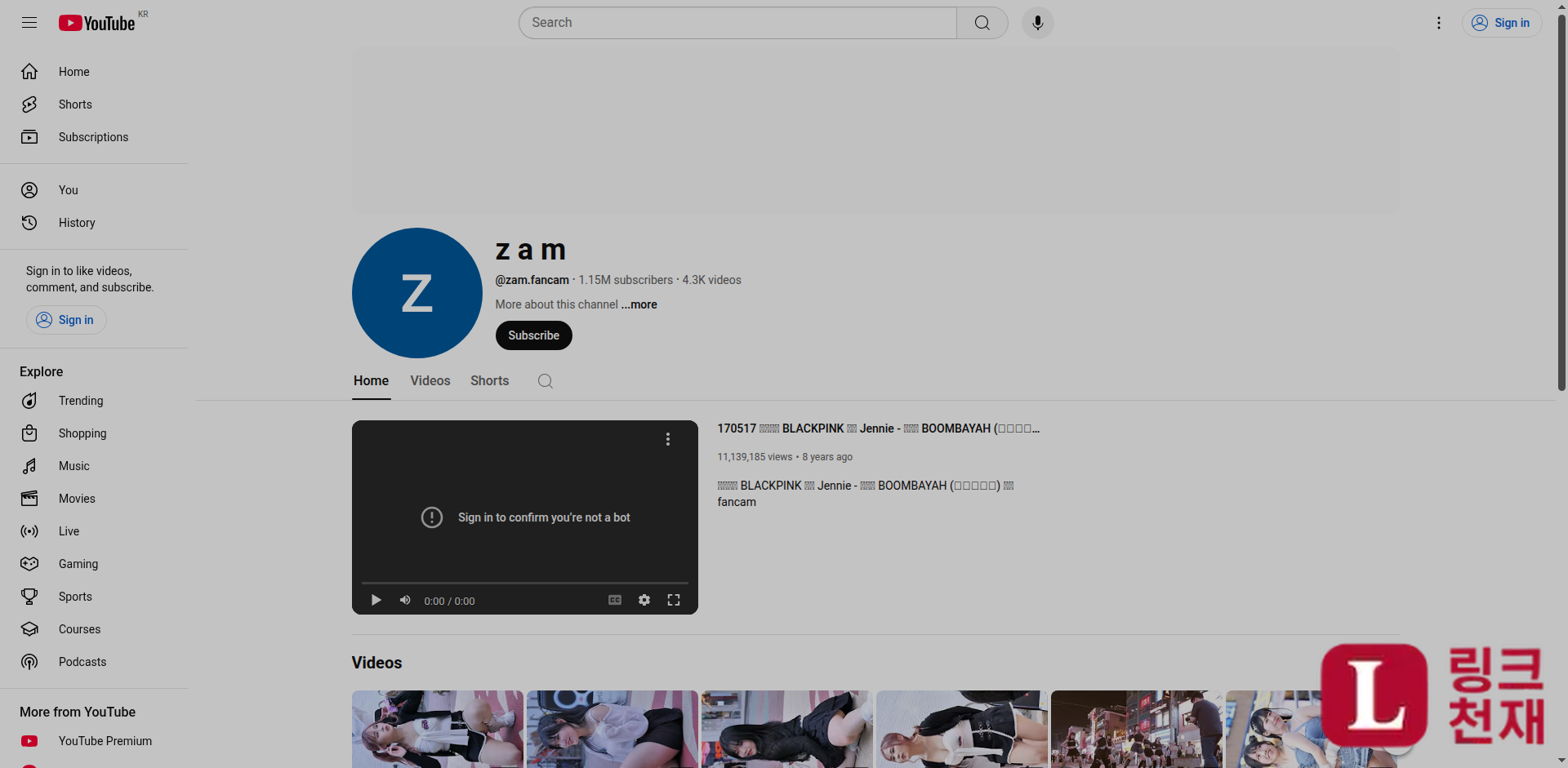Screen dimensions: 1568x768
Task: Select the channel Home tab
Action: pos(371,381)
